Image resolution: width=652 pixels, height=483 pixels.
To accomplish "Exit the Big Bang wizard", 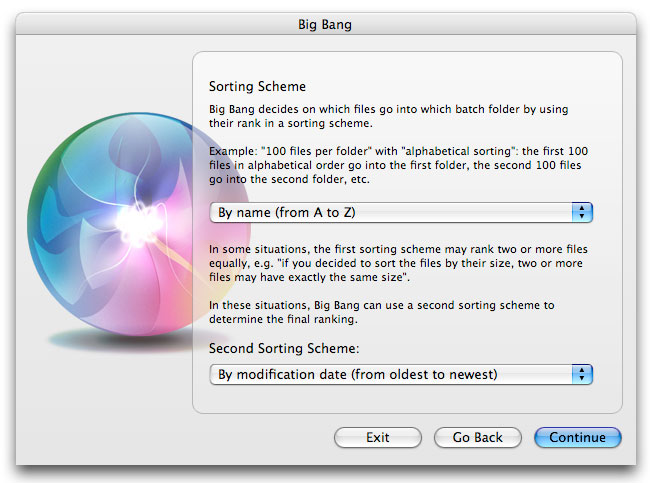I will pyautogui.click(x=377, y=437).
